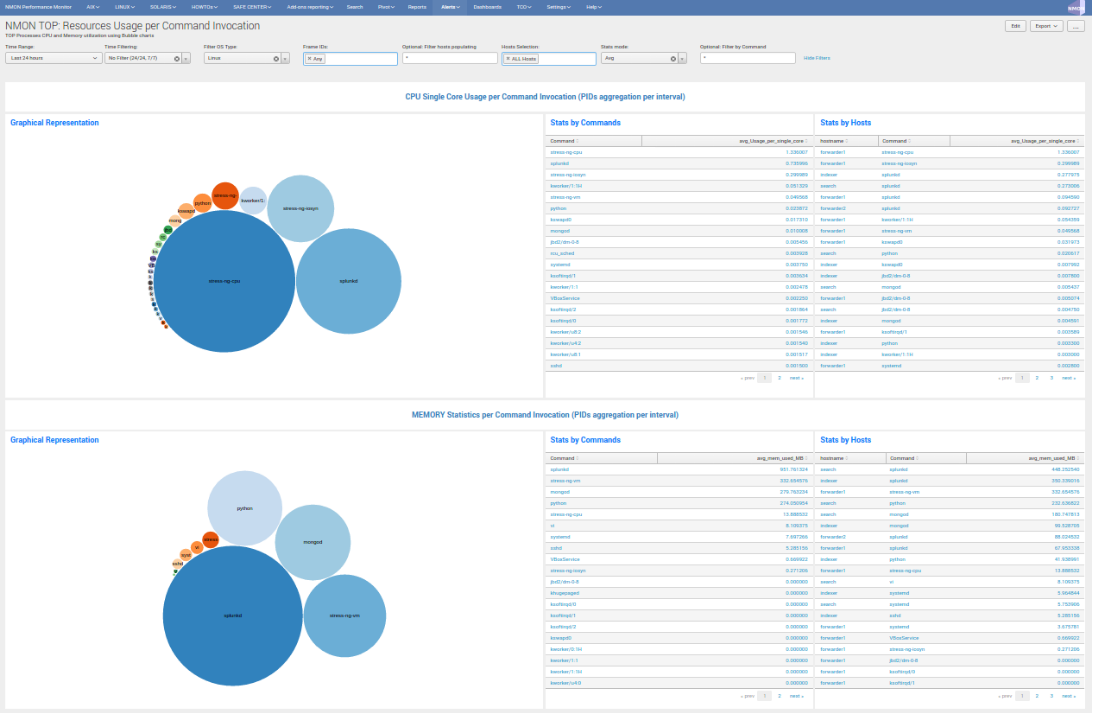This screenshot has height=713, width=1094.
Task: Open the Time Range dropdown
Action: click(x=52, y=59)
